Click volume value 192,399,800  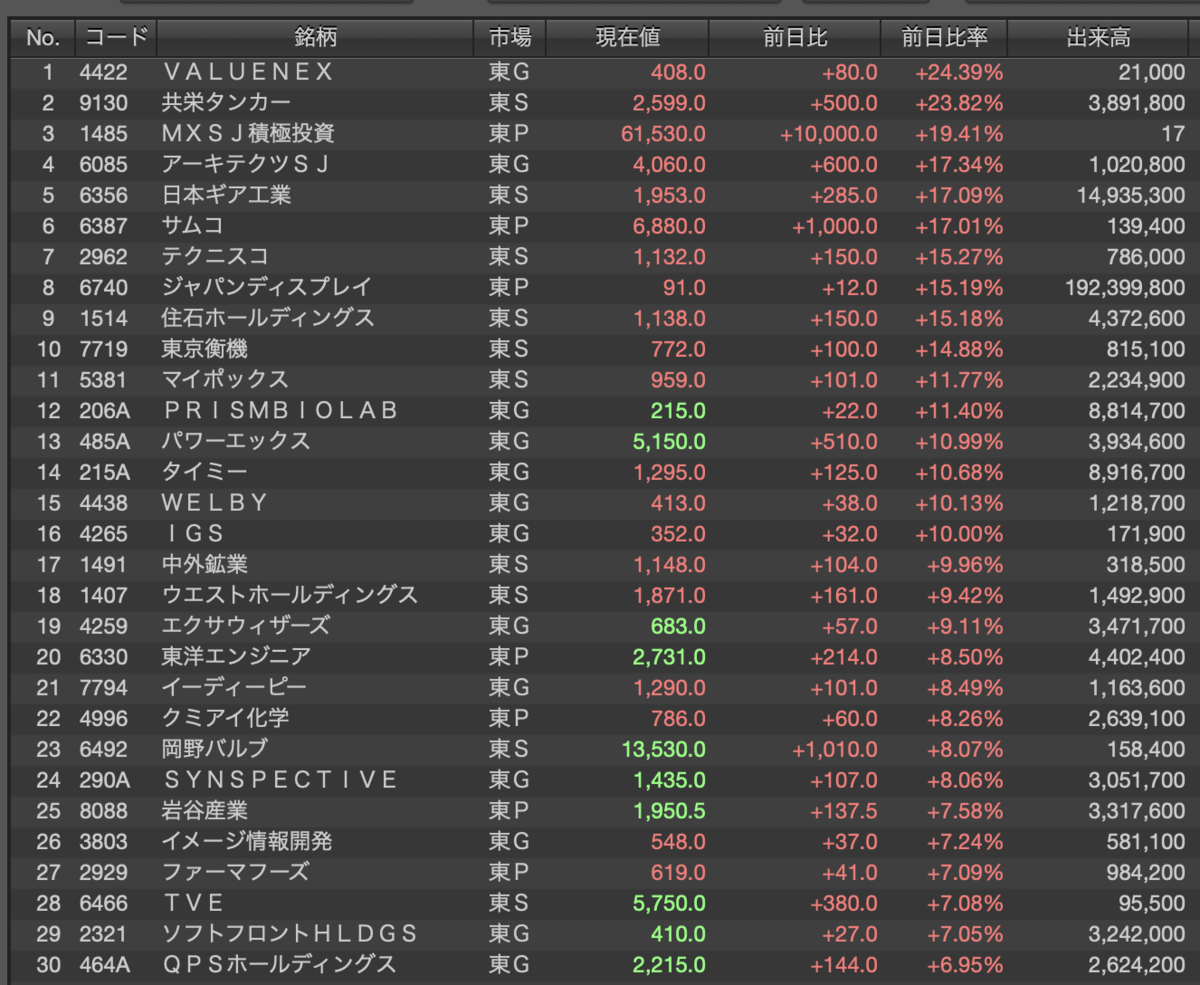(x=1125, y=288)
